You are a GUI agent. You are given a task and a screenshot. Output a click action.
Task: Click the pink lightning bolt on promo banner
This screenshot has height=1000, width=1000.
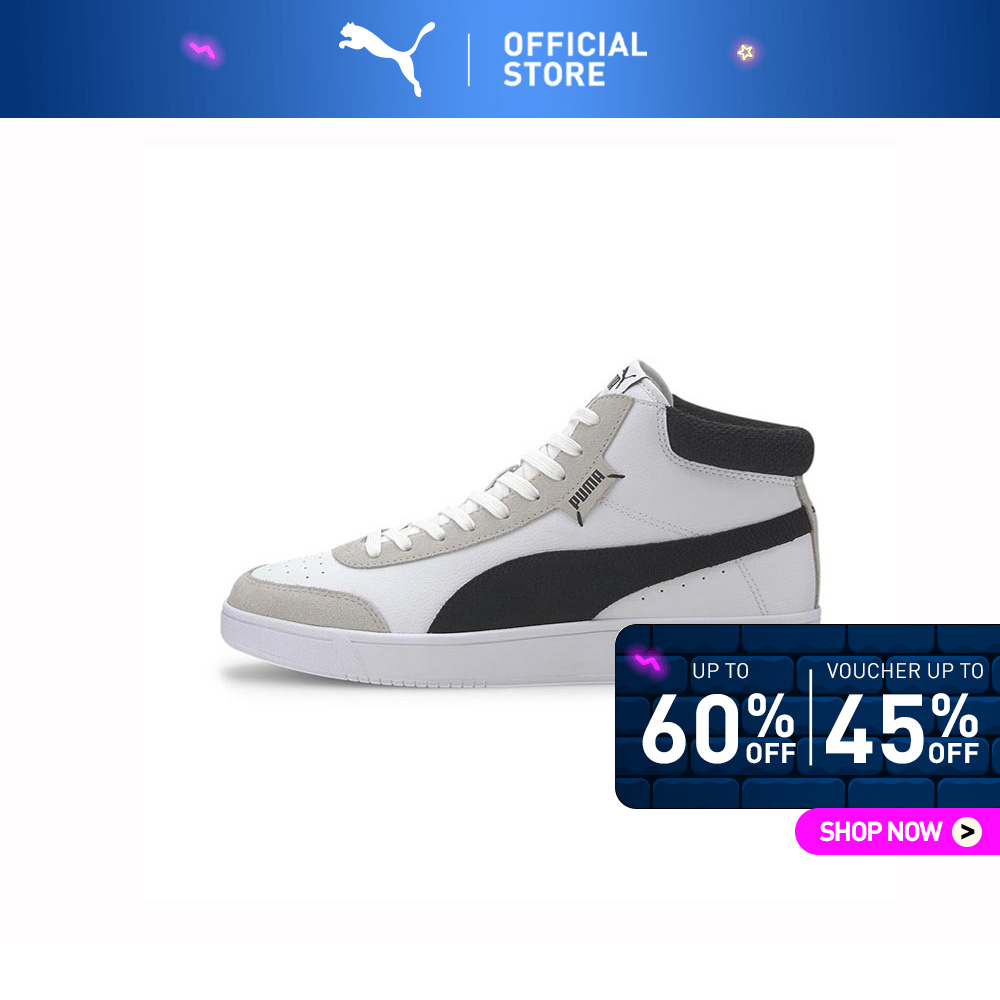647,663
